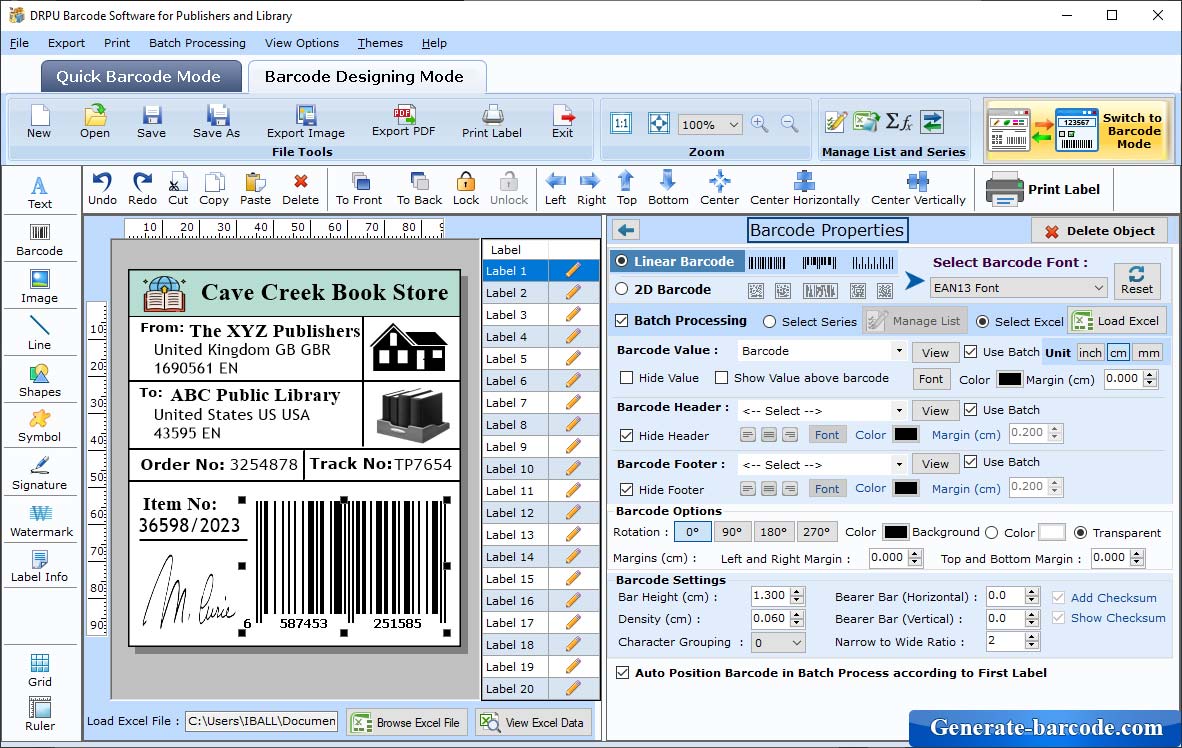Go back using Barcode Properties arrow
The height and width of the screenshot is (748, 1182).
[626, 230]
